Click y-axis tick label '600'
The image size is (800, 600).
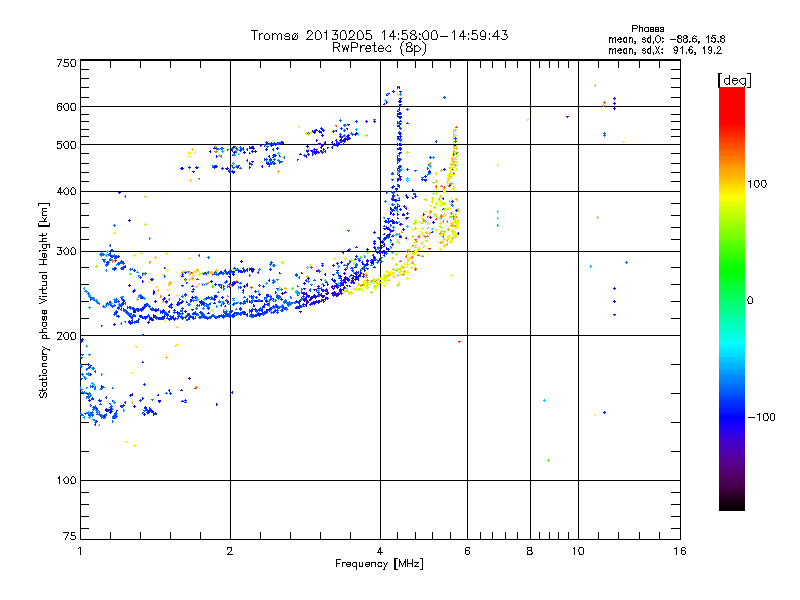click(x=66, y=107)
